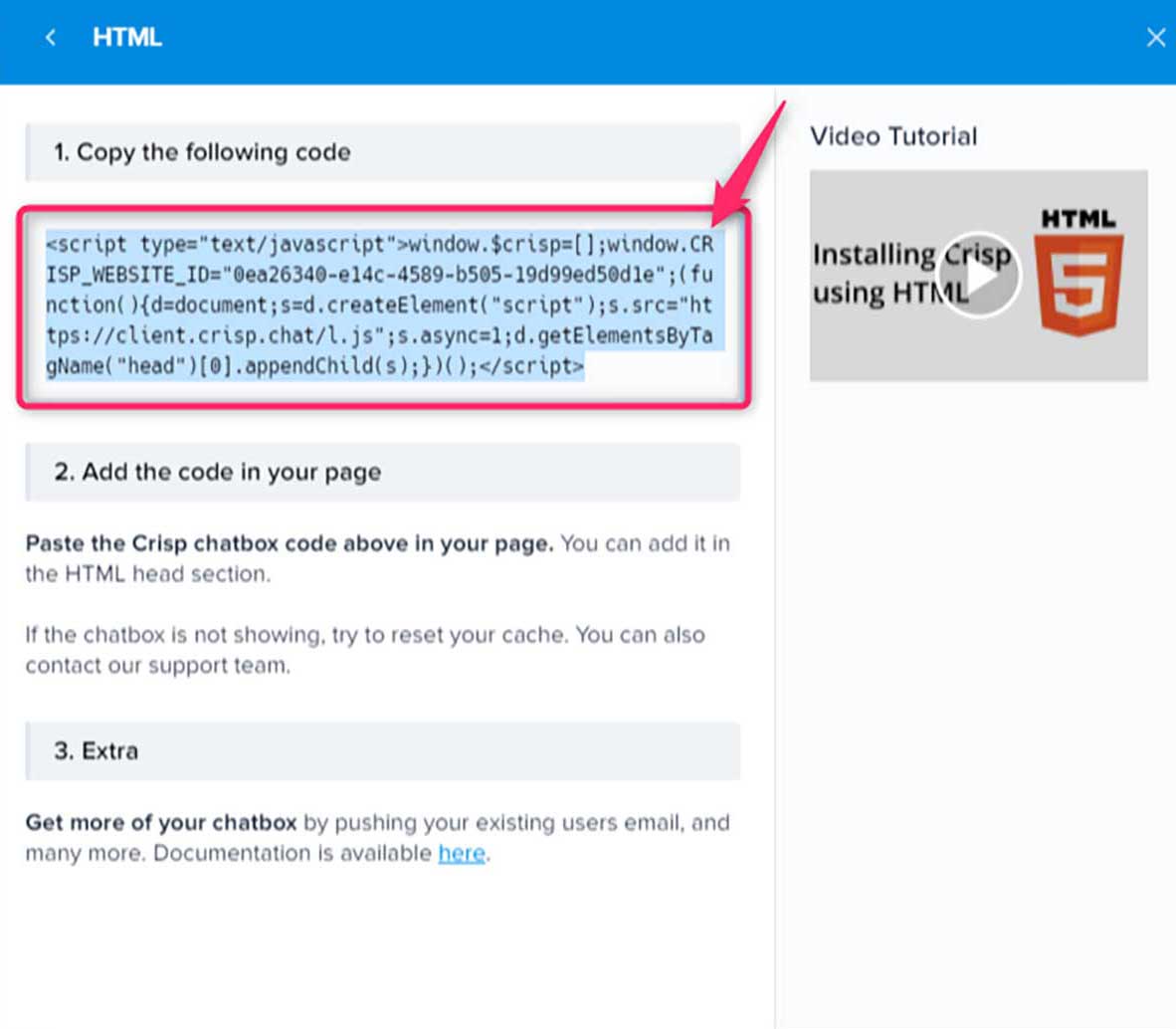Play the Installing Crisp video tutorial
Screen dimensions: 1176x1029
[x=979, y=276]
